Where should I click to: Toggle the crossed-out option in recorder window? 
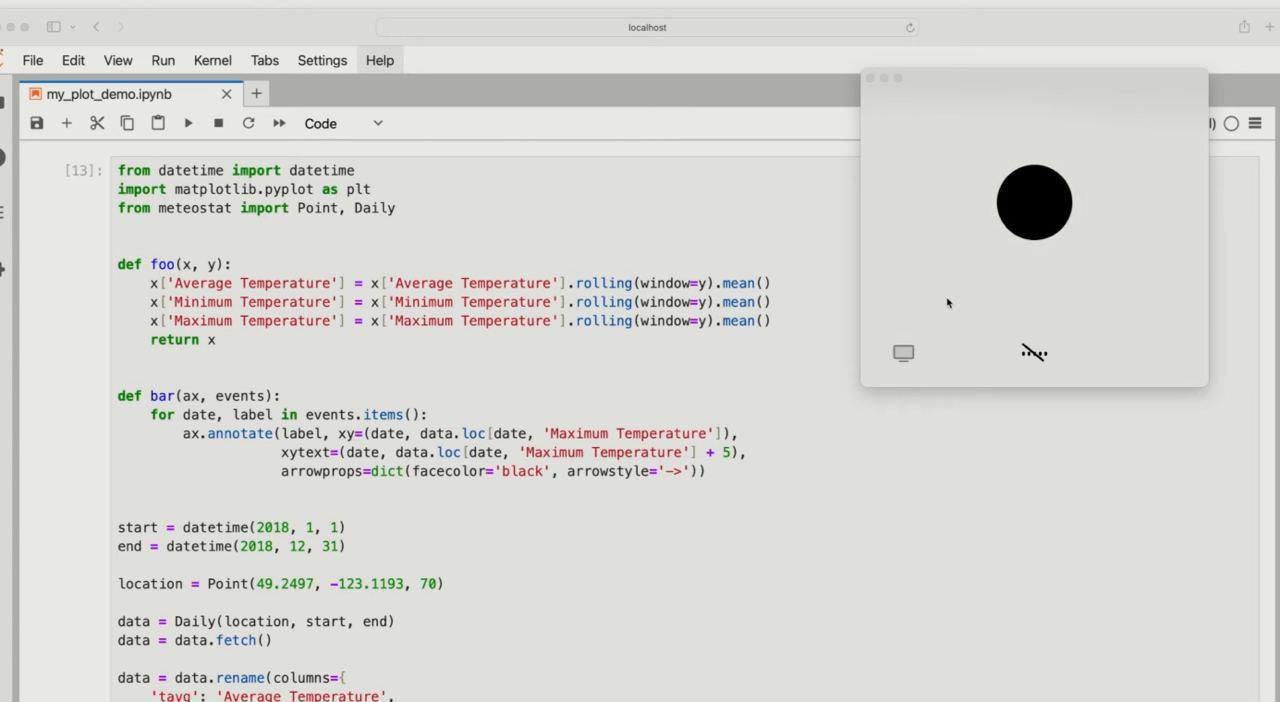coord(1034,352)
